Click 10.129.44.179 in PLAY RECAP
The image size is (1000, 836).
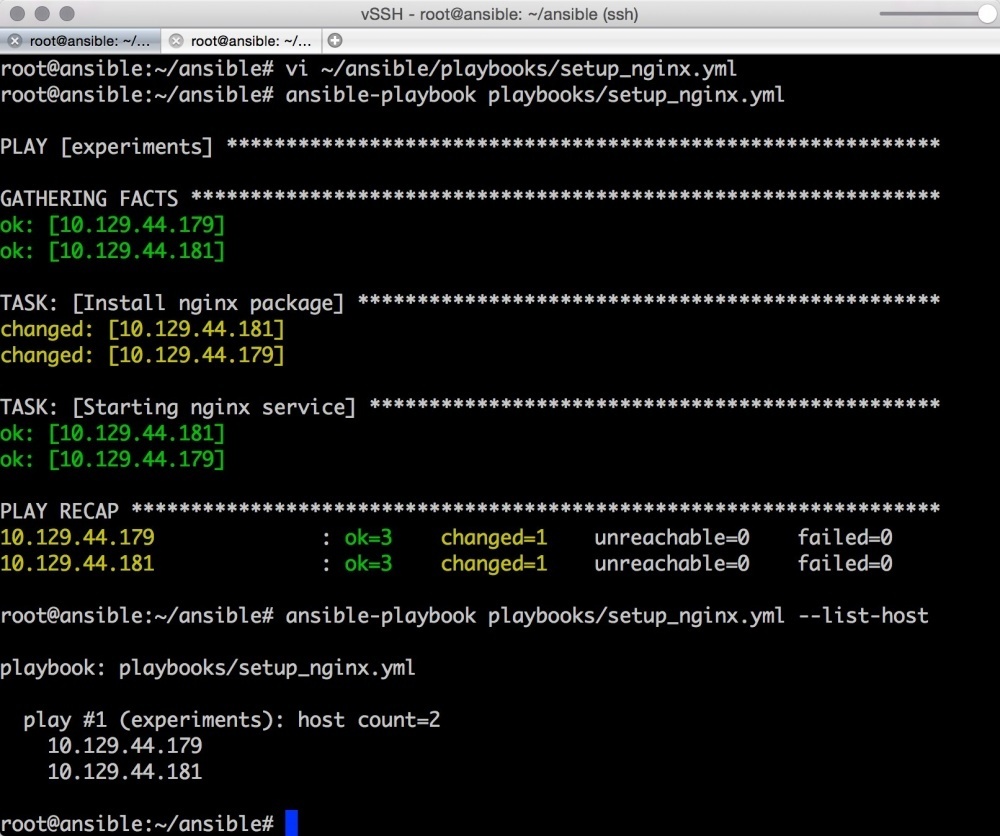pos(77,537)
